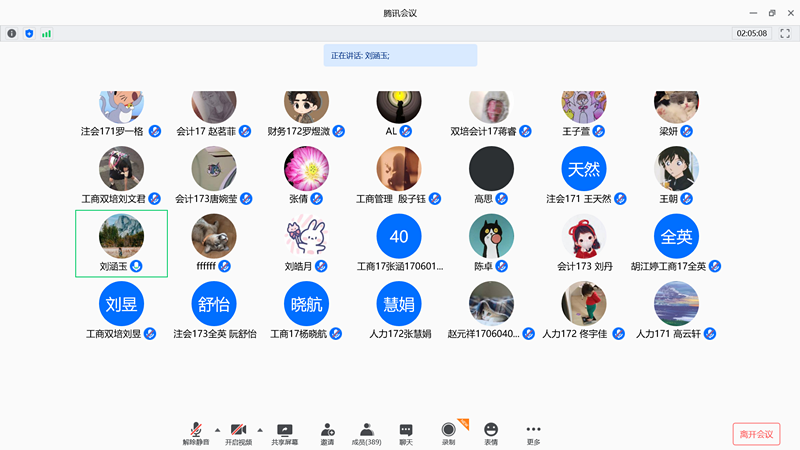Open the 聊天 chat panel

(x=406, y=431)
